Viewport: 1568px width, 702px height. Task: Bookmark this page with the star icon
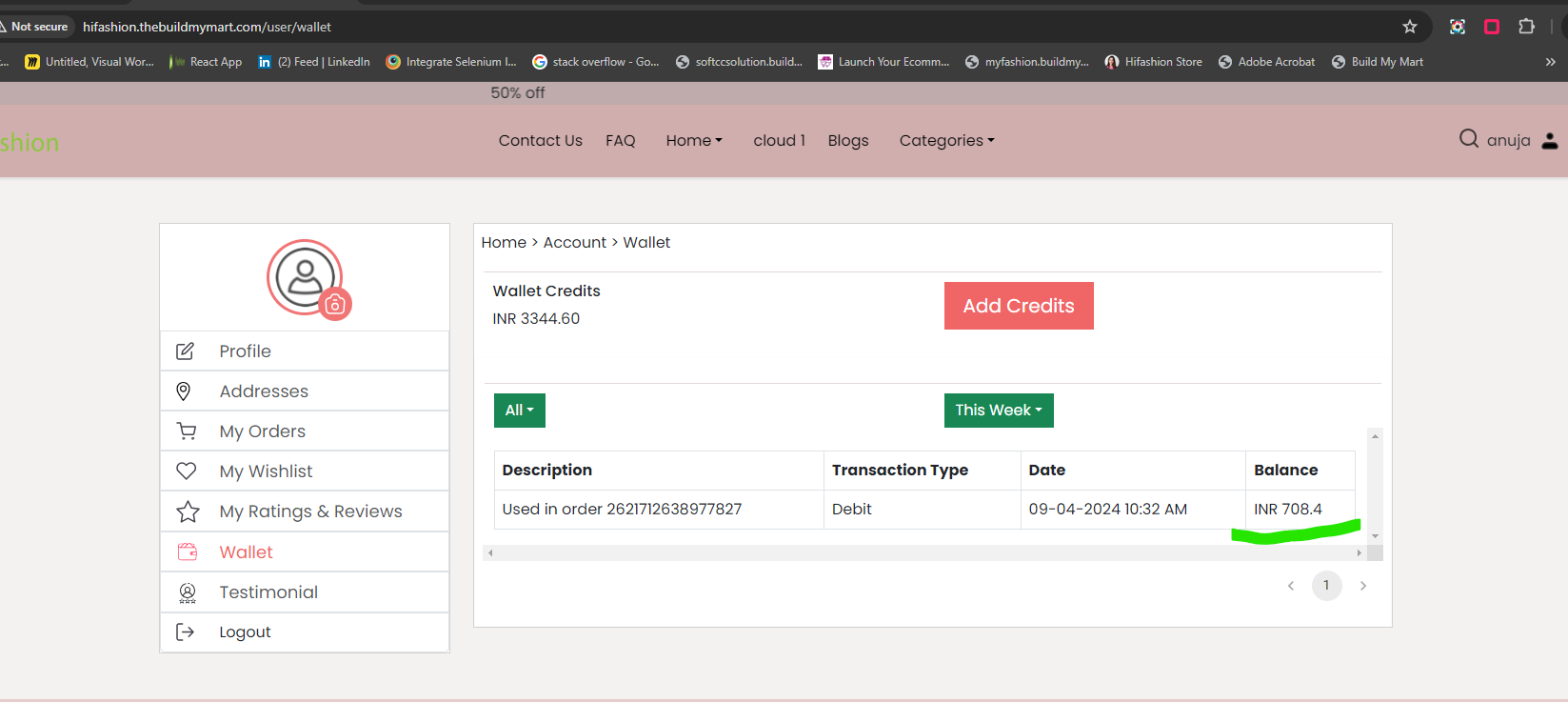point(1410,27)
